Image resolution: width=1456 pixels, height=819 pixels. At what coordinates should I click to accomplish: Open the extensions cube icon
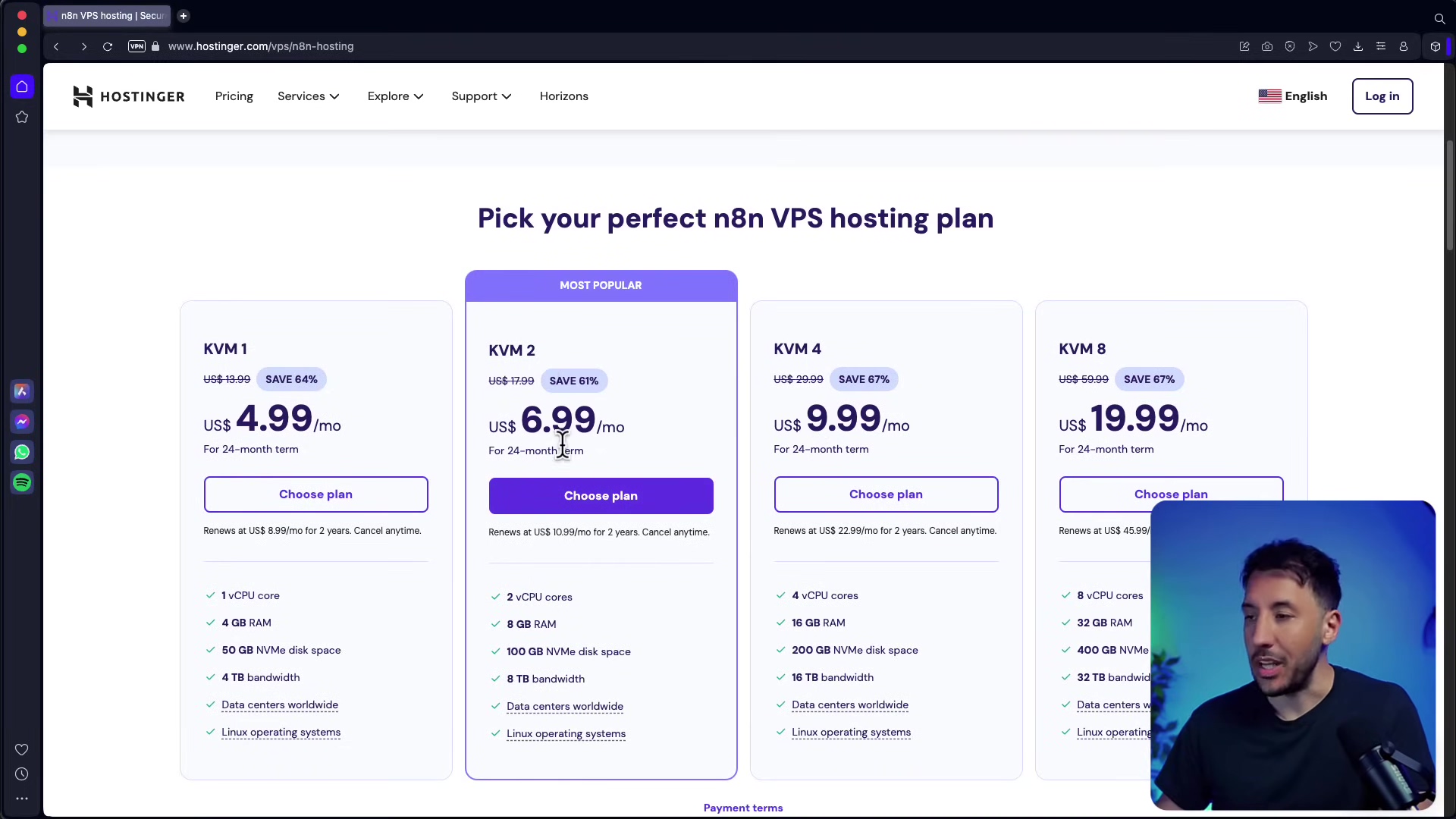[1436, 46]
